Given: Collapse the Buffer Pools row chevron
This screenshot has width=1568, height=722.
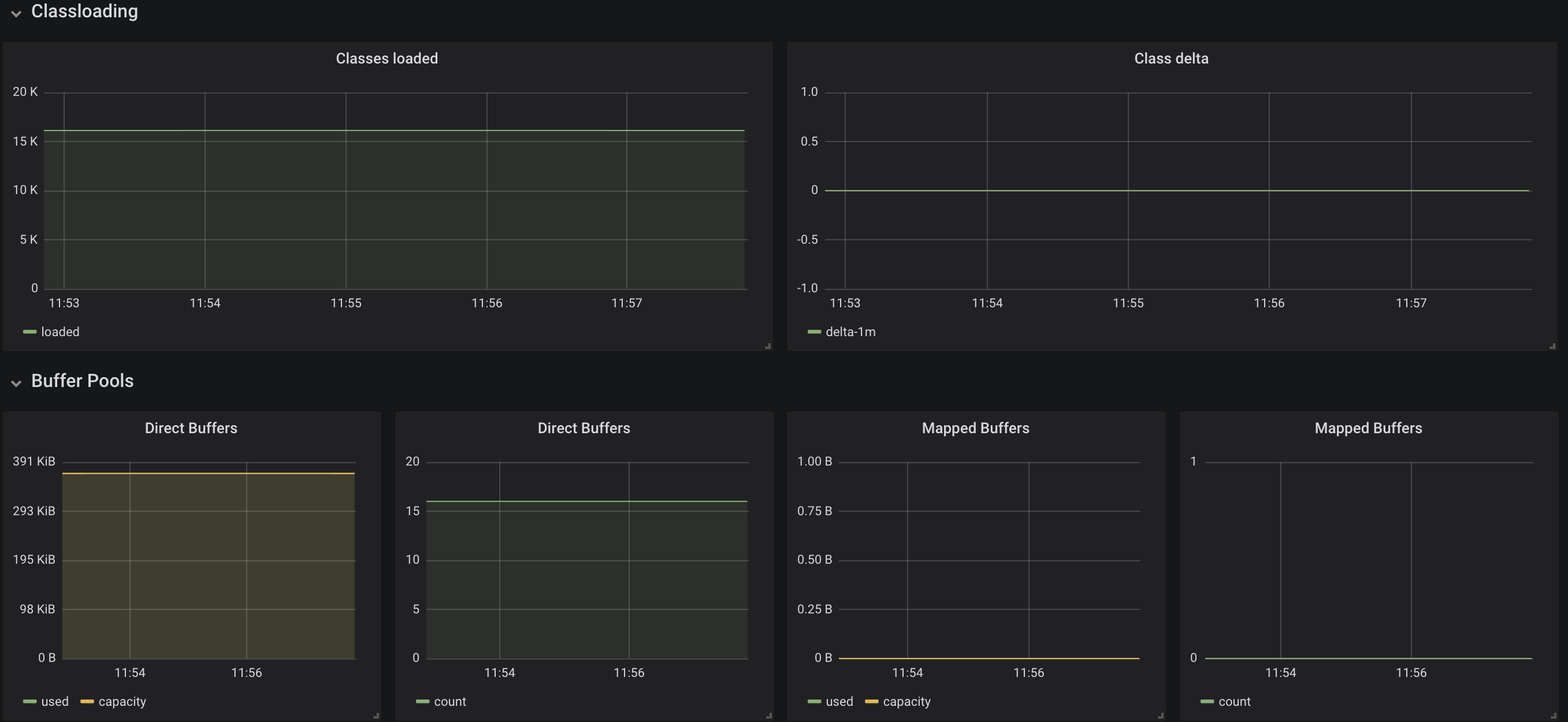Looking at the screenshot, I should [x=16, y=382].
